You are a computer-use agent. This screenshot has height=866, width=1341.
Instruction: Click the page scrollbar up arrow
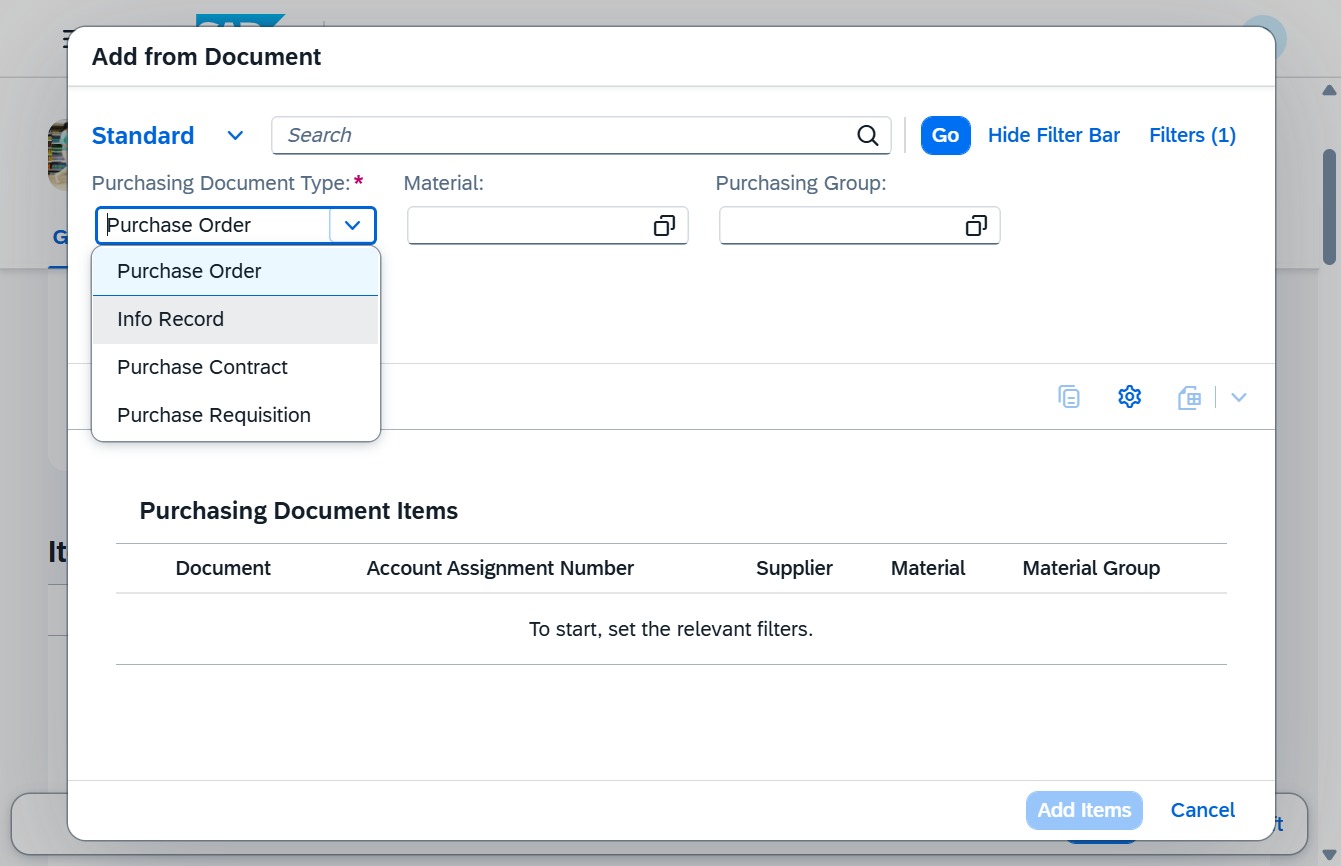1330,90
